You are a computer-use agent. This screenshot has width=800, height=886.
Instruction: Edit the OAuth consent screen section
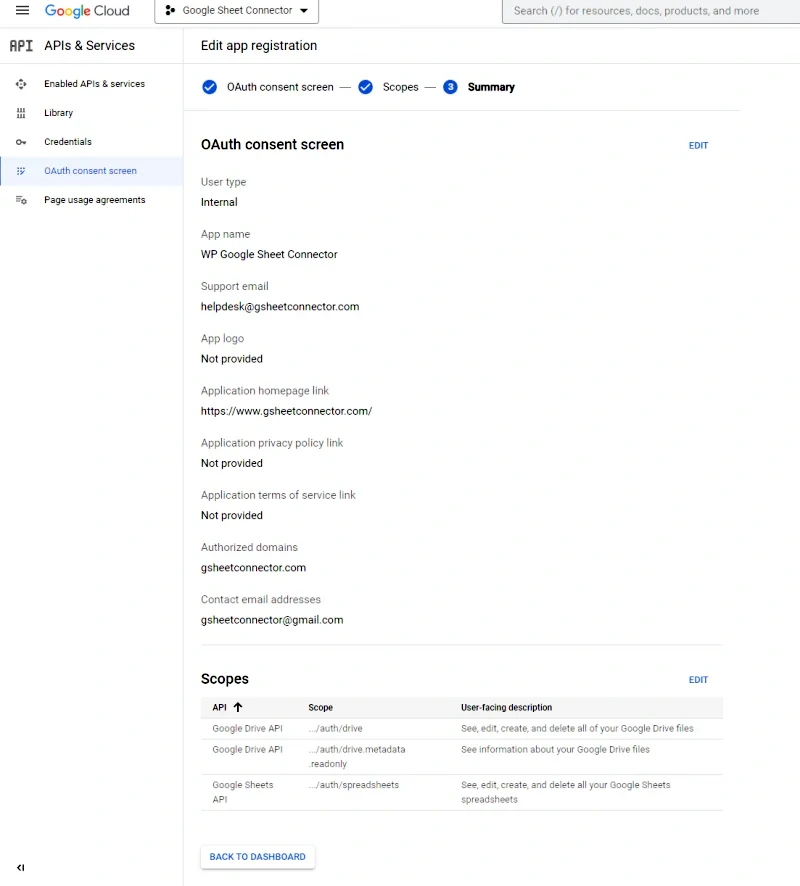(698, 145)
